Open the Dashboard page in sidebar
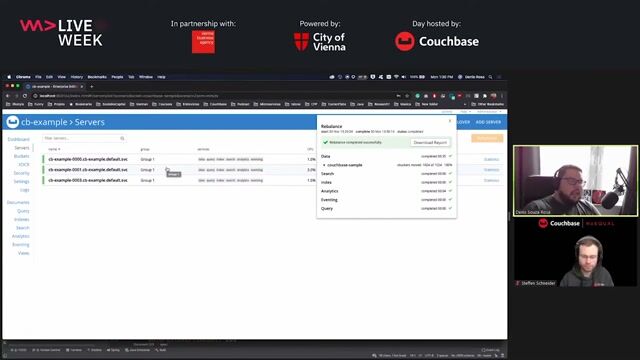The height and width of the screenshot is (360, 640). point(18,139)
